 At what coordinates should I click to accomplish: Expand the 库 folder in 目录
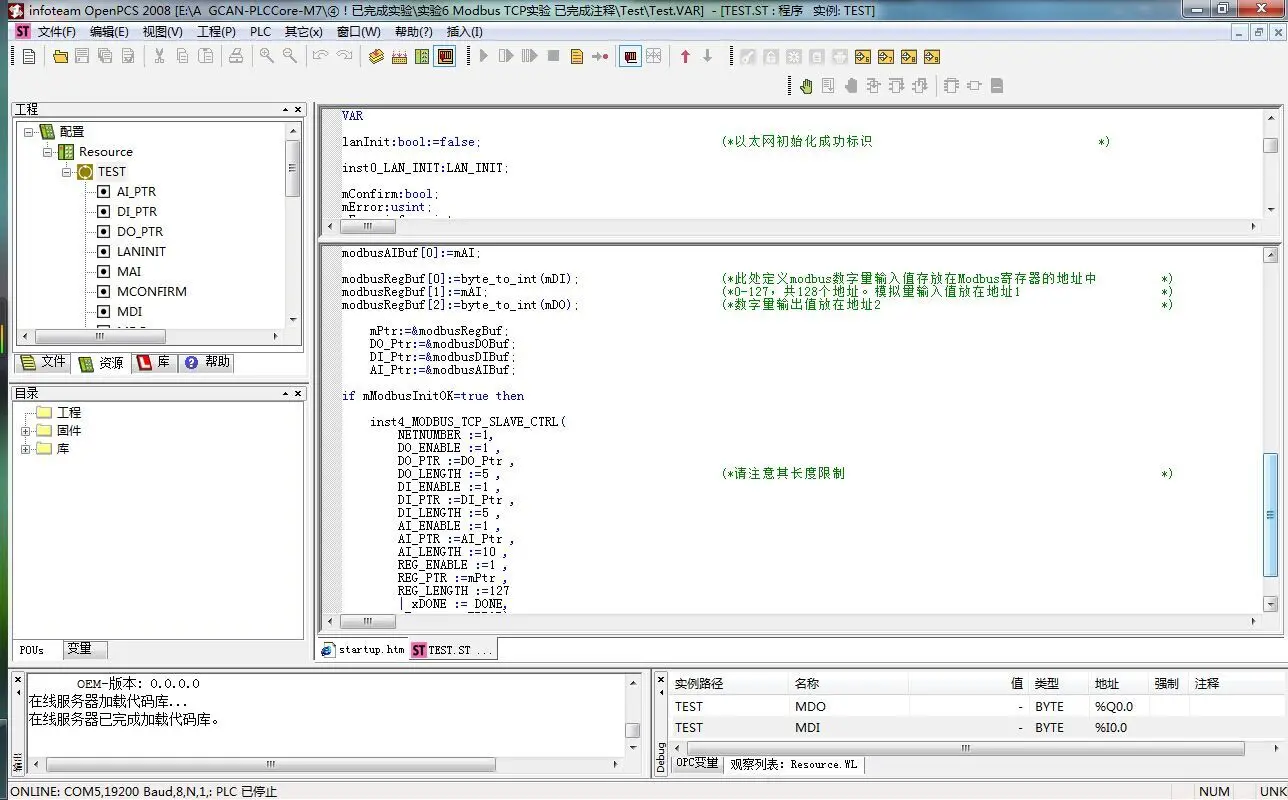tap(26, 449)
